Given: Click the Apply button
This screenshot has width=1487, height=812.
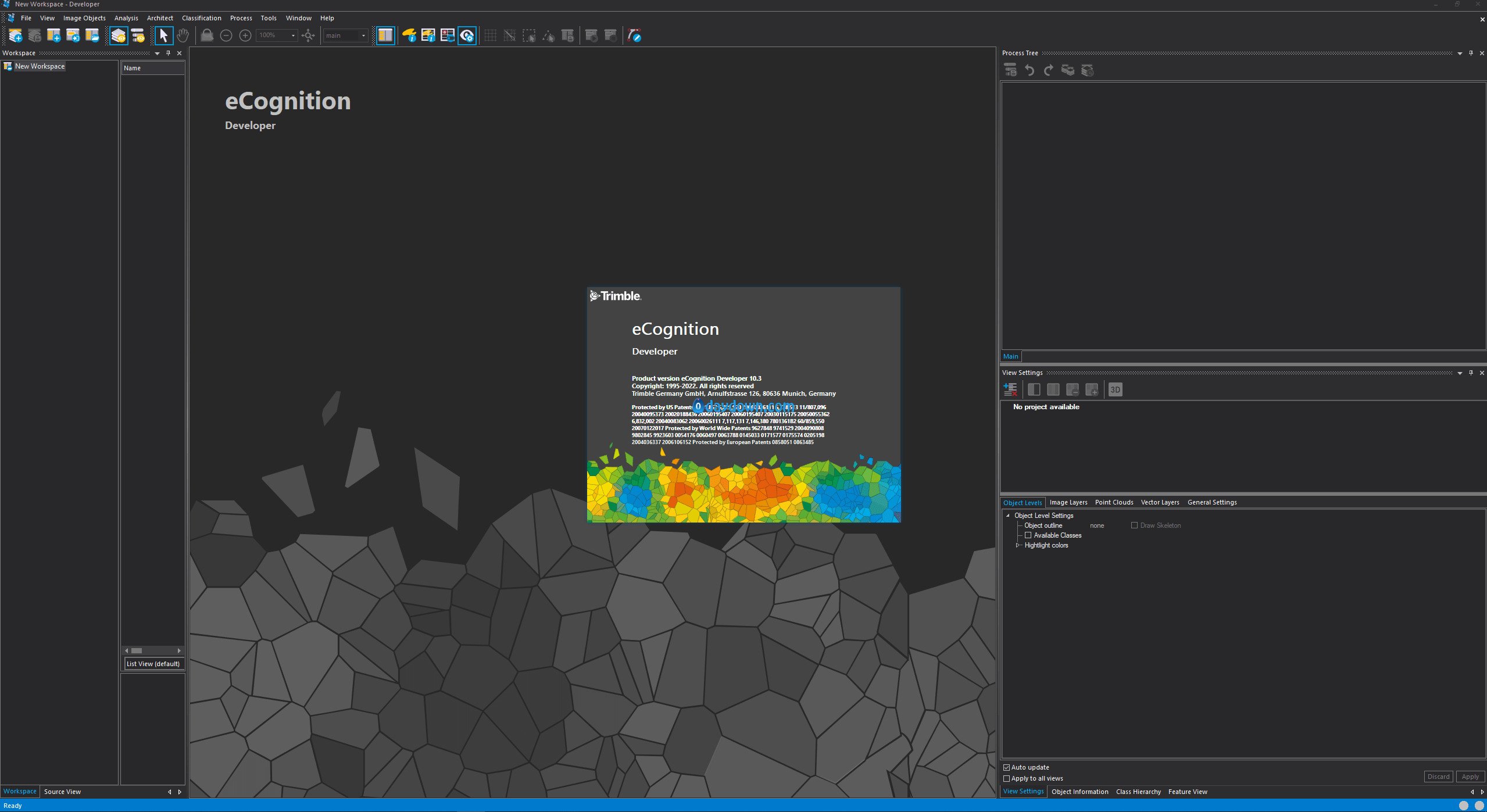Looking at the screenshot, I should pos(1470,777).
